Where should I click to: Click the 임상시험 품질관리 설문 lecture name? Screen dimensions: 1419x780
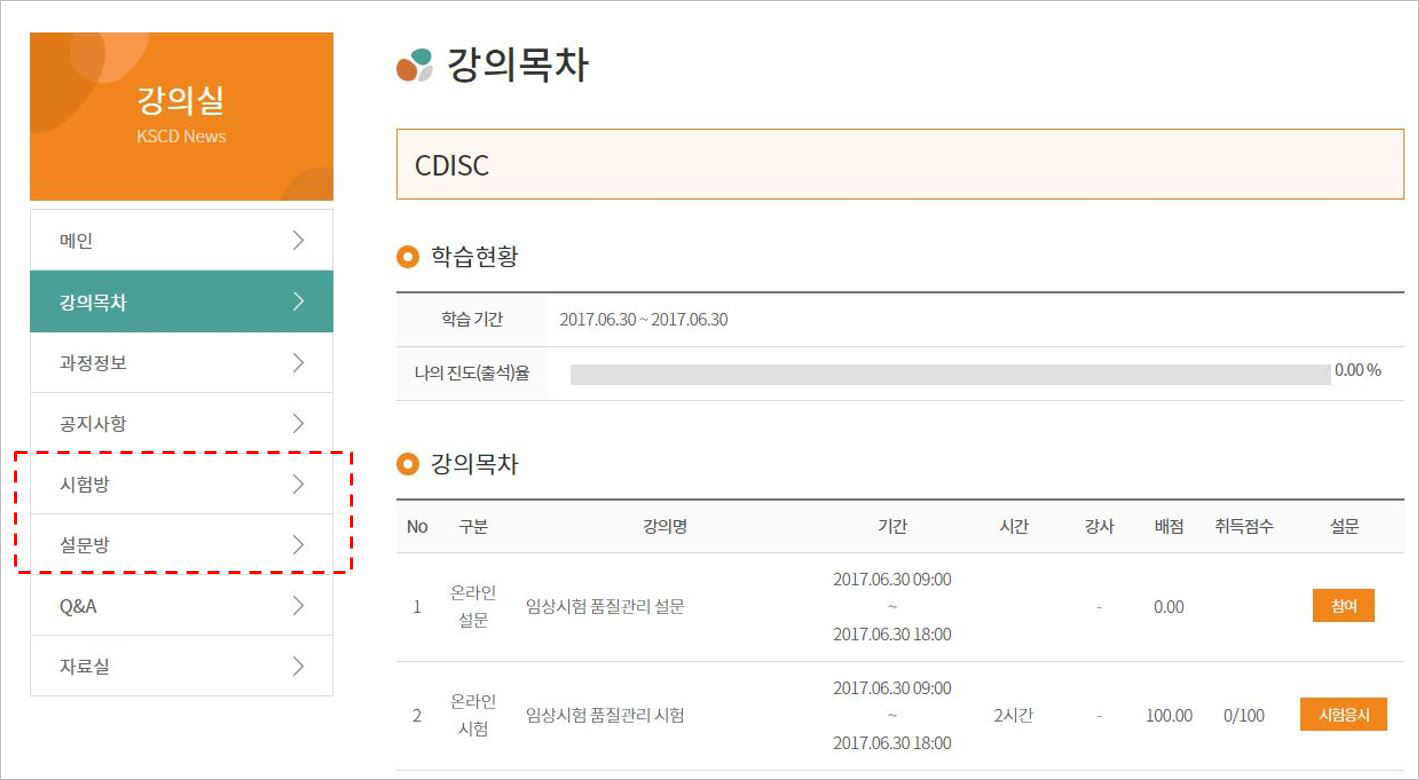point(605,606)
